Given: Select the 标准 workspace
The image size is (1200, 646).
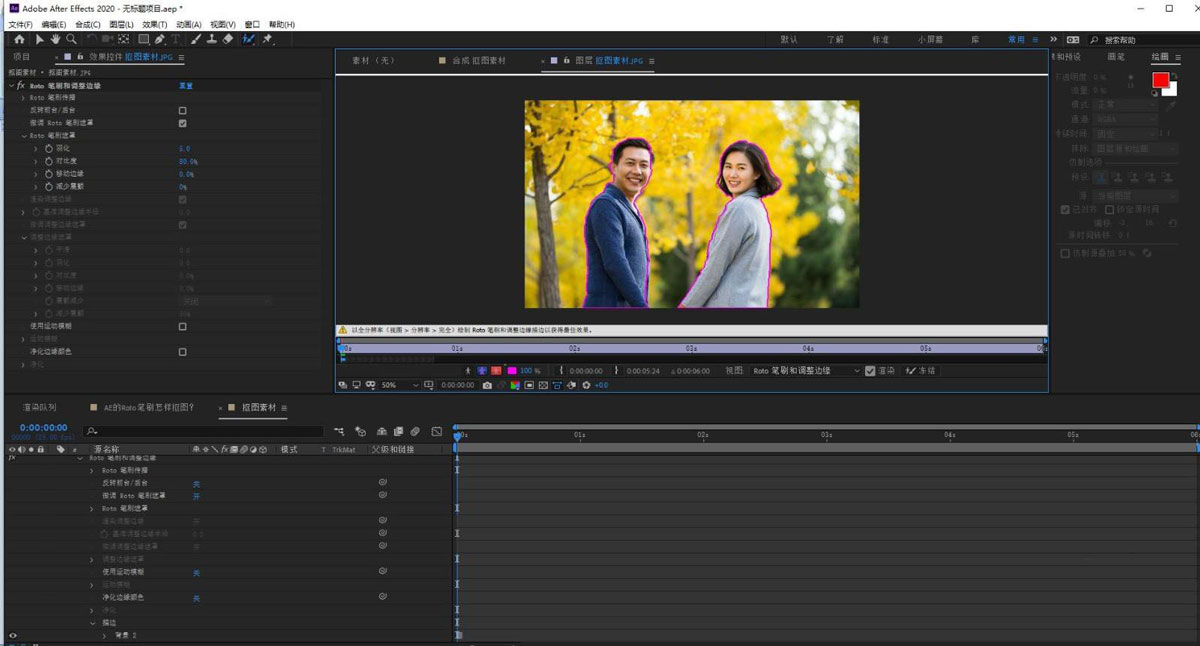Looking at the screenshot, I should tap(881, 39).
